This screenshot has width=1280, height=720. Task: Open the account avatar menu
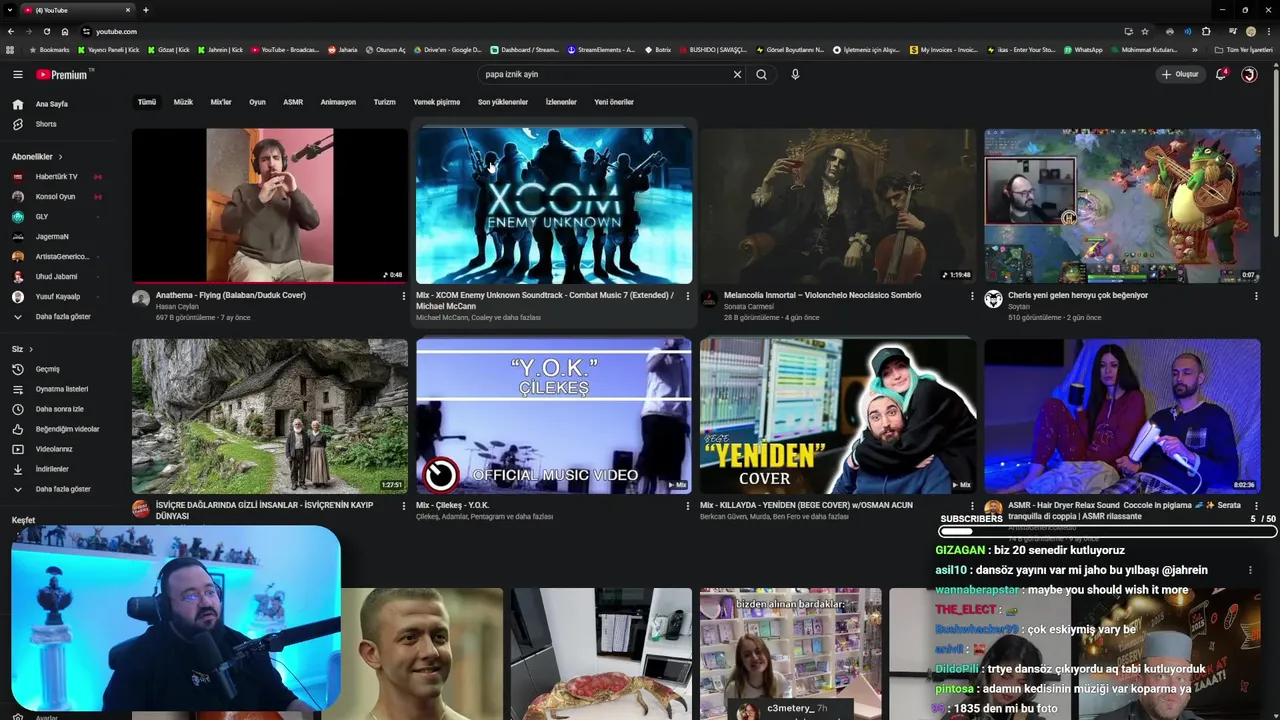pos(1249,74)
